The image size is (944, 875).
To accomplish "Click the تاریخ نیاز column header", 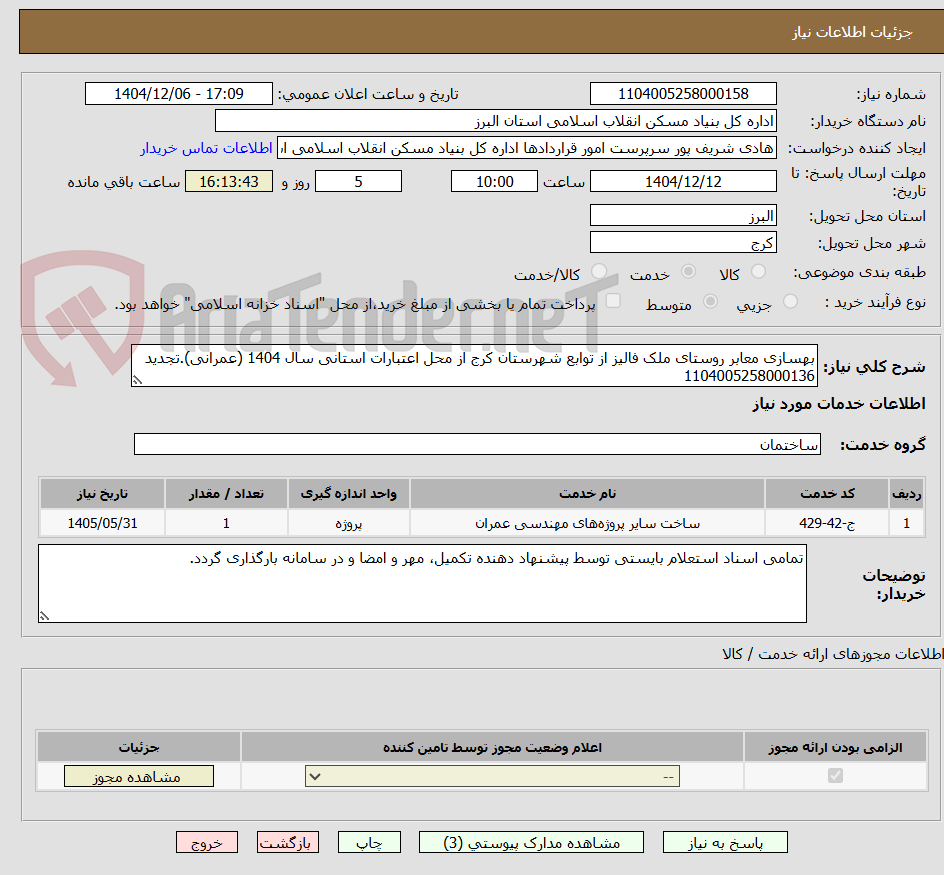I will [102, 494].
